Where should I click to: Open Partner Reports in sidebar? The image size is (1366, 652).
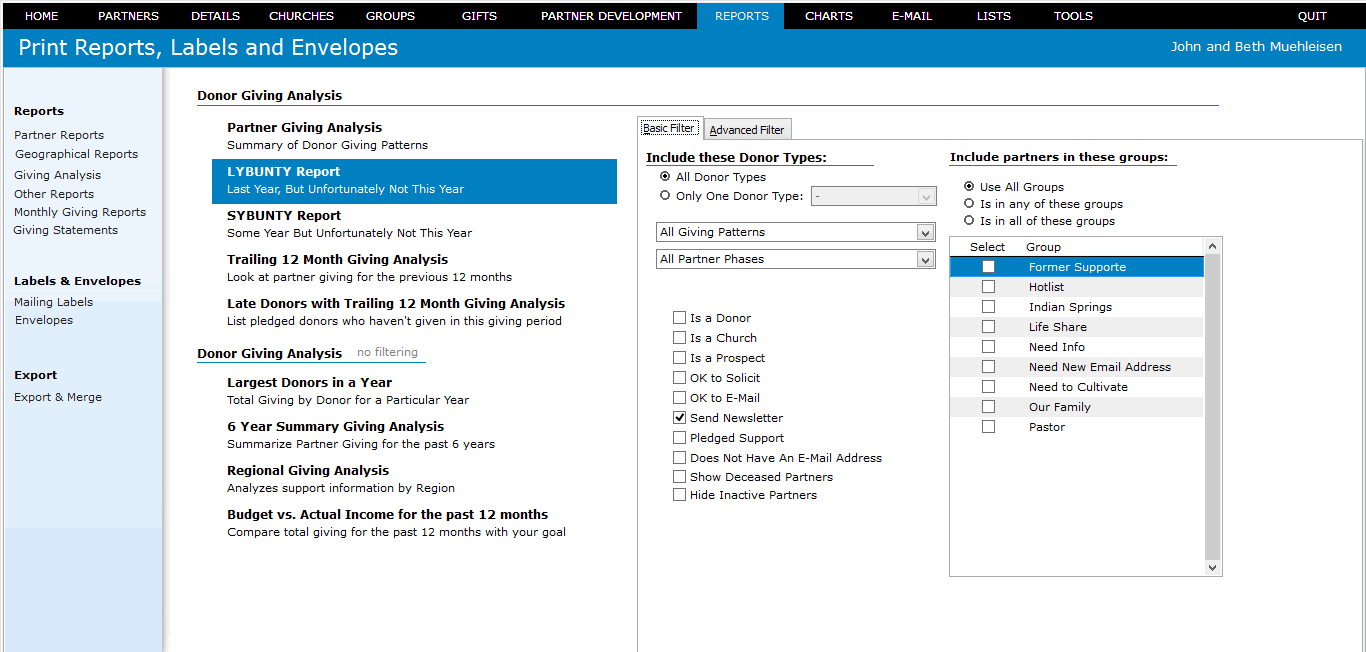(59, 135)
